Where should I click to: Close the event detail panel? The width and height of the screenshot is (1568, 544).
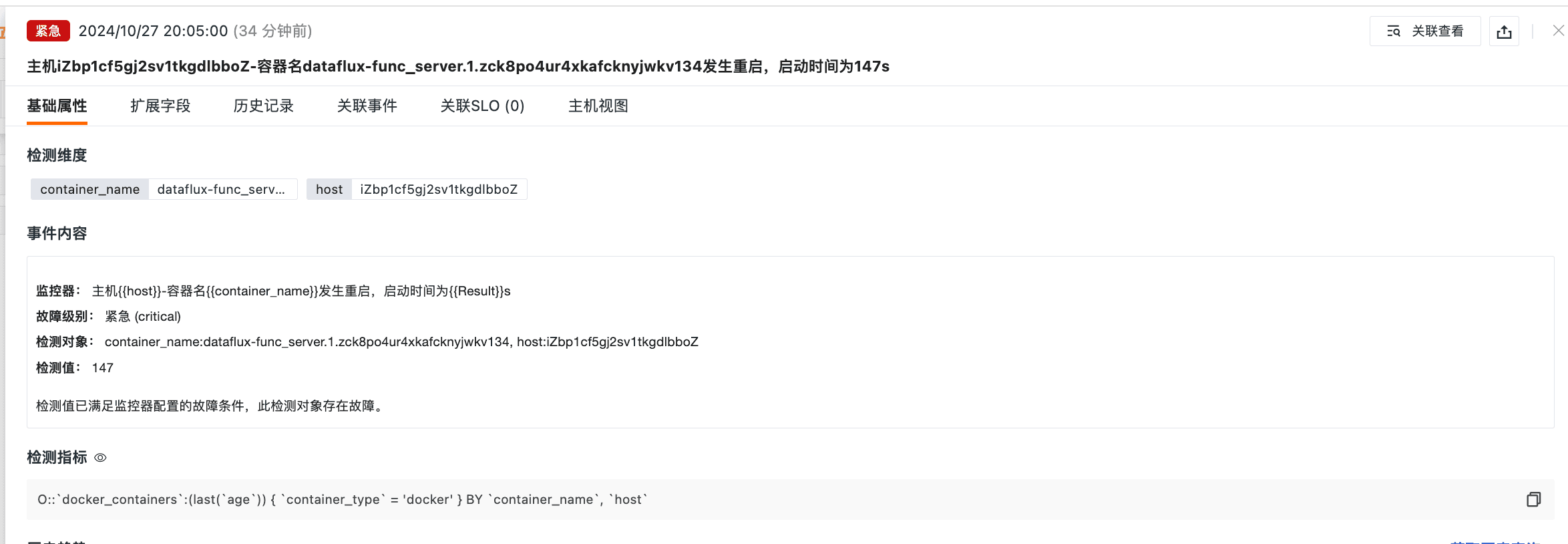(1558, 31)
